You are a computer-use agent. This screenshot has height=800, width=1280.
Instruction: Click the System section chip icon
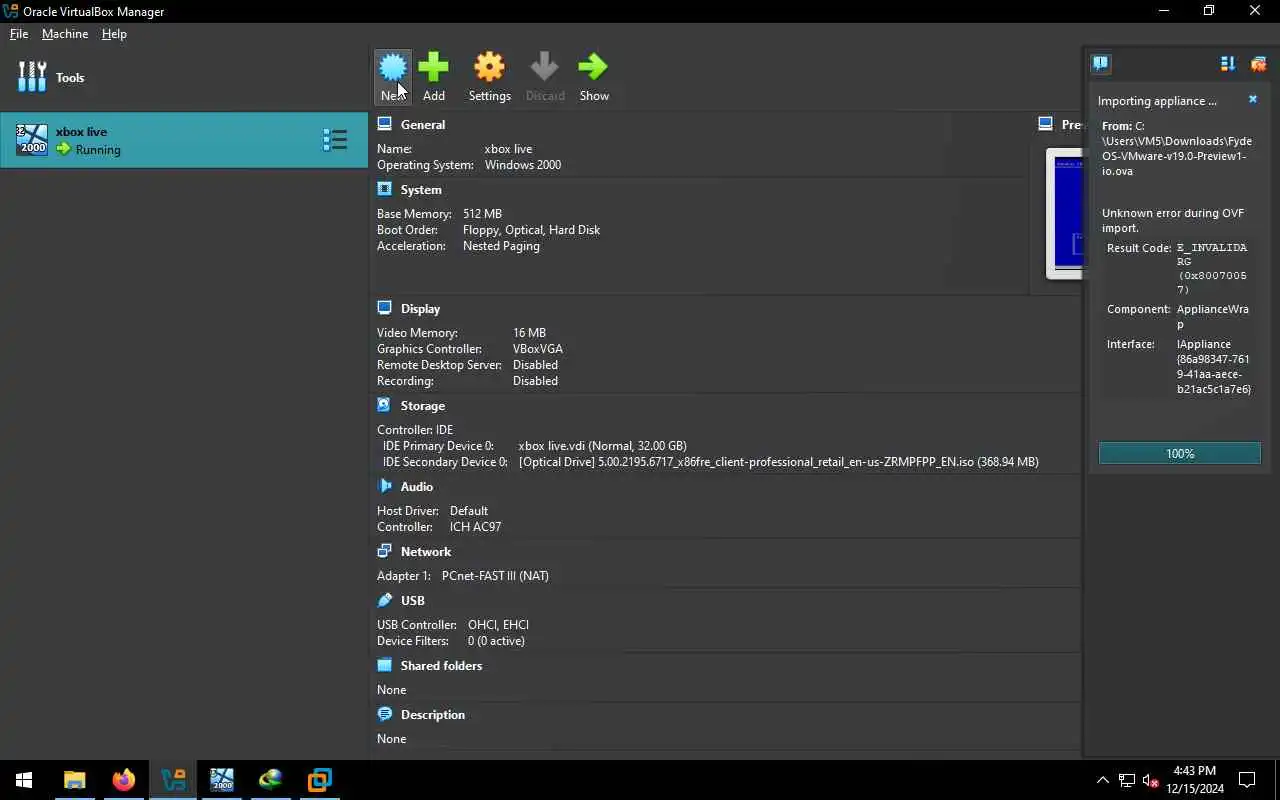384,189
